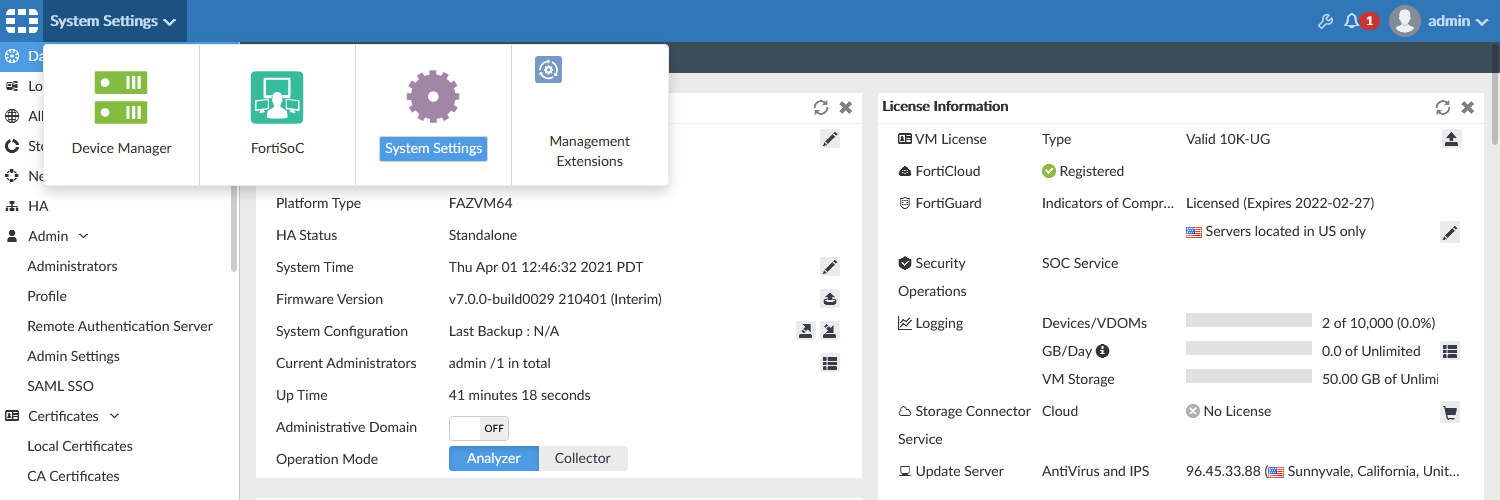The height and width of the screenshot is (500, 1500).
Task: View Current Administrators list icon
Action: point(830,363)
